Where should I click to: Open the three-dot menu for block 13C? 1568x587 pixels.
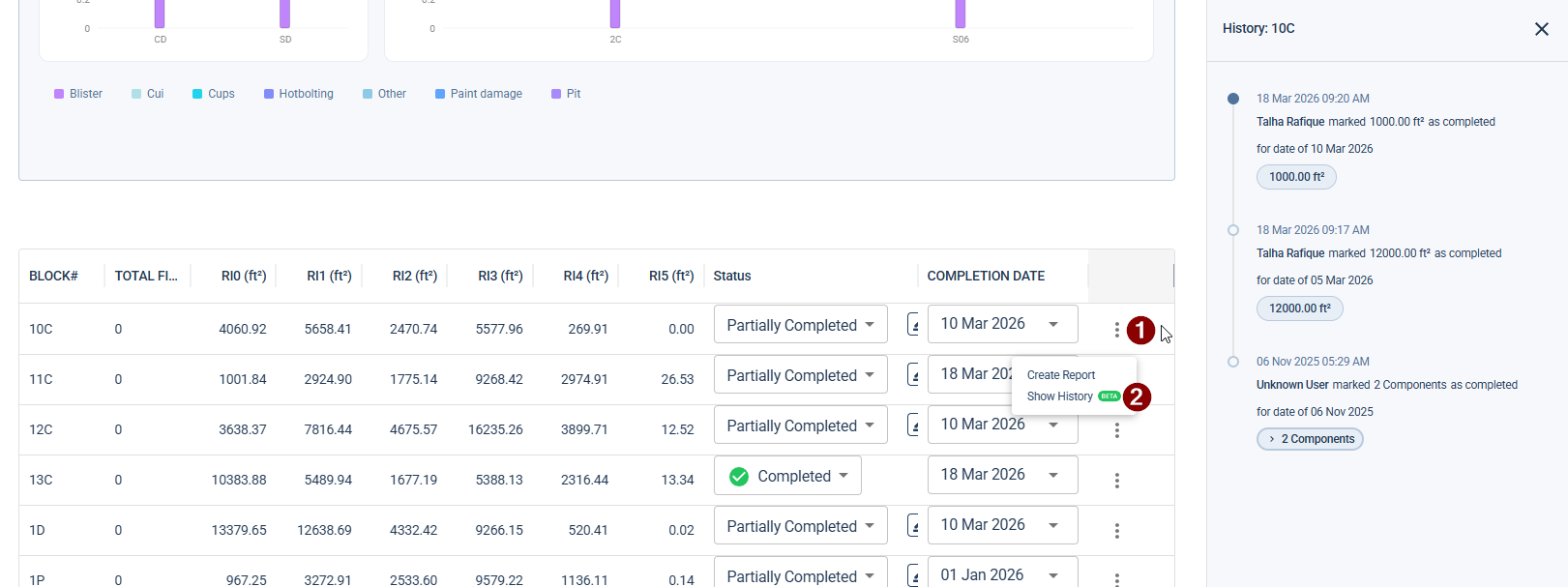[1116, 481]
